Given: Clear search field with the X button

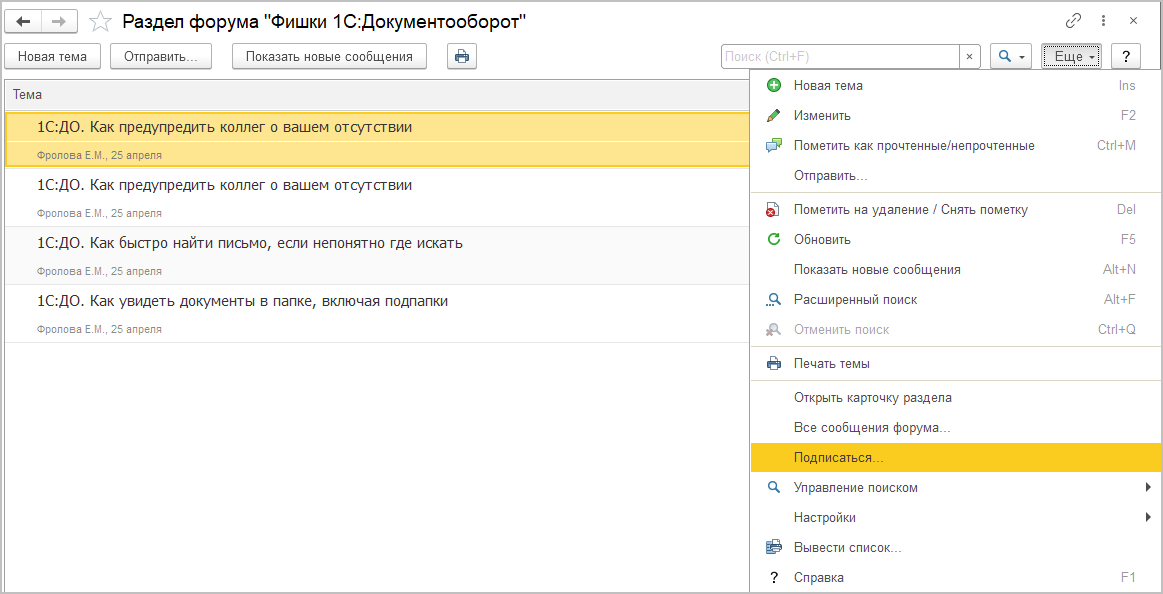Looking at the screenshot, I should pyautogui.click(x=969, y=57).
